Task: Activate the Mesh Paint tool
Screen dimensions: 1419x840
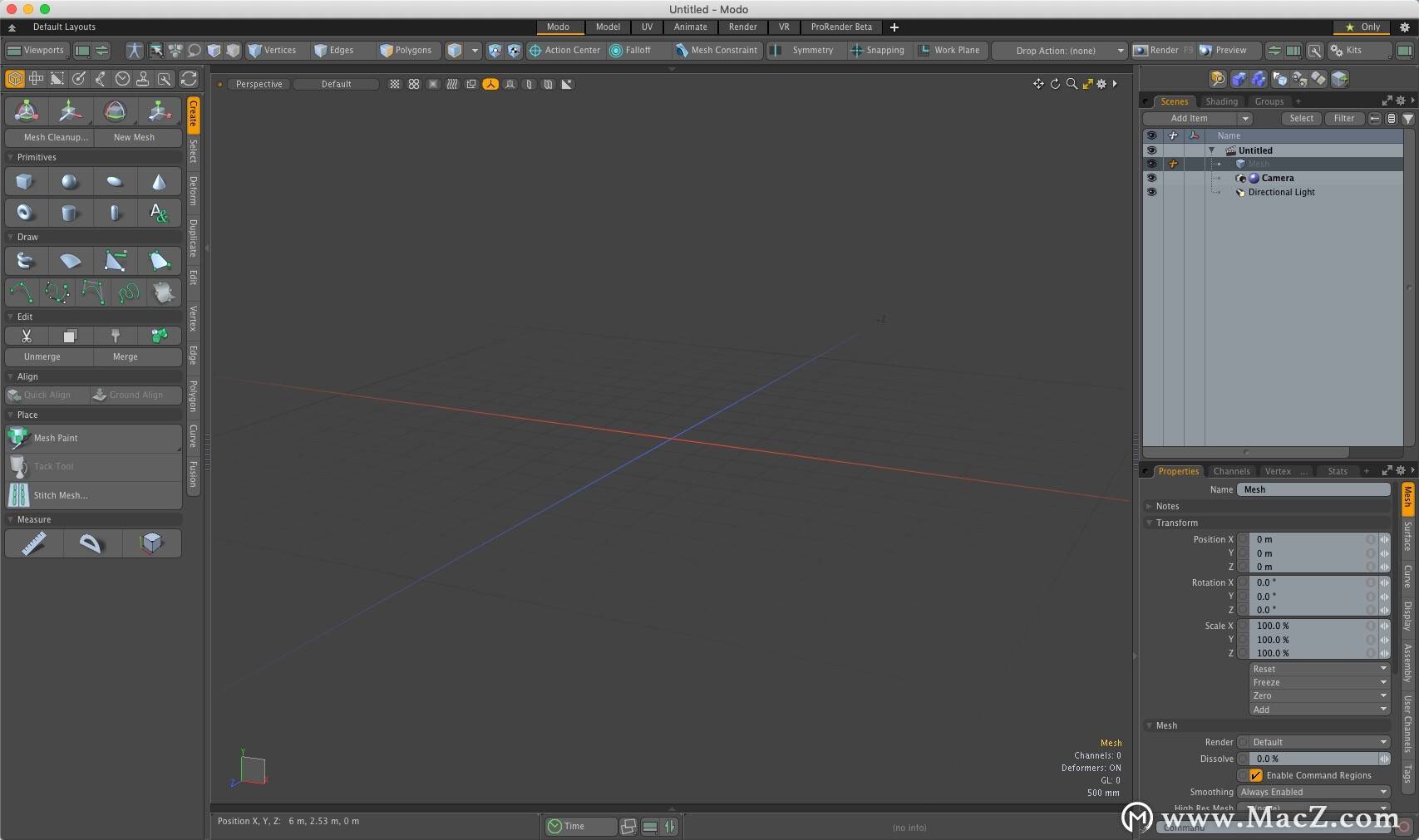Action: [94, 438]
